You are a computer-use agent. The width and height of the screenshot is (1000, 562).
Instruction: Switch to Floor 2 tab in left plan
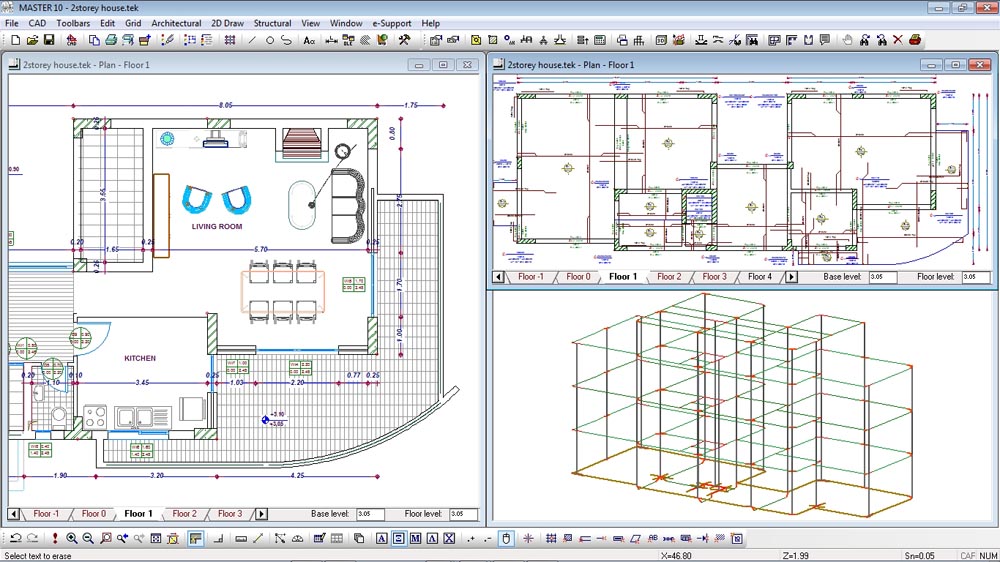184,514
